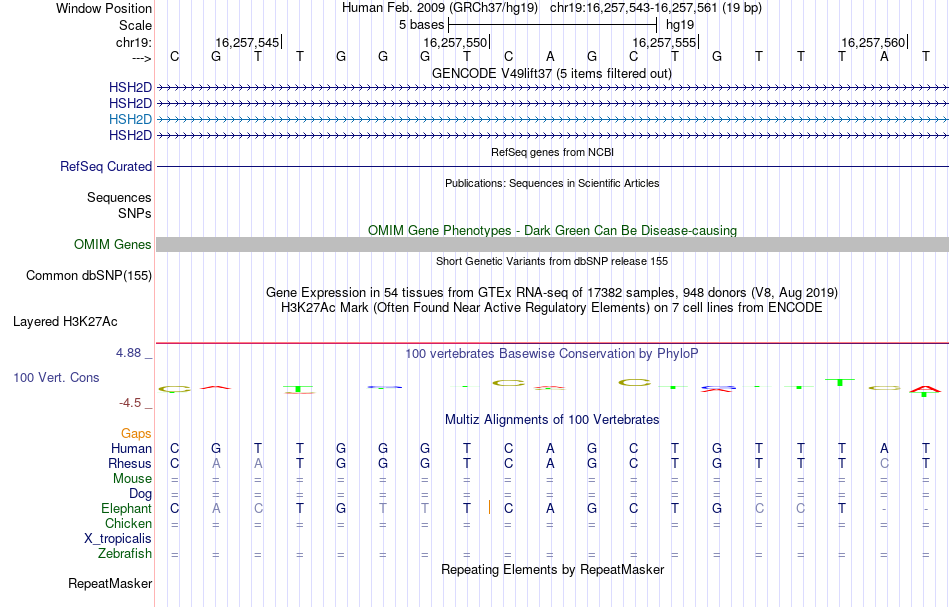Screen dimensions: 950x607
Task: Click the H3K27Ac Mark ENCODE title
Action: [552, 308]
